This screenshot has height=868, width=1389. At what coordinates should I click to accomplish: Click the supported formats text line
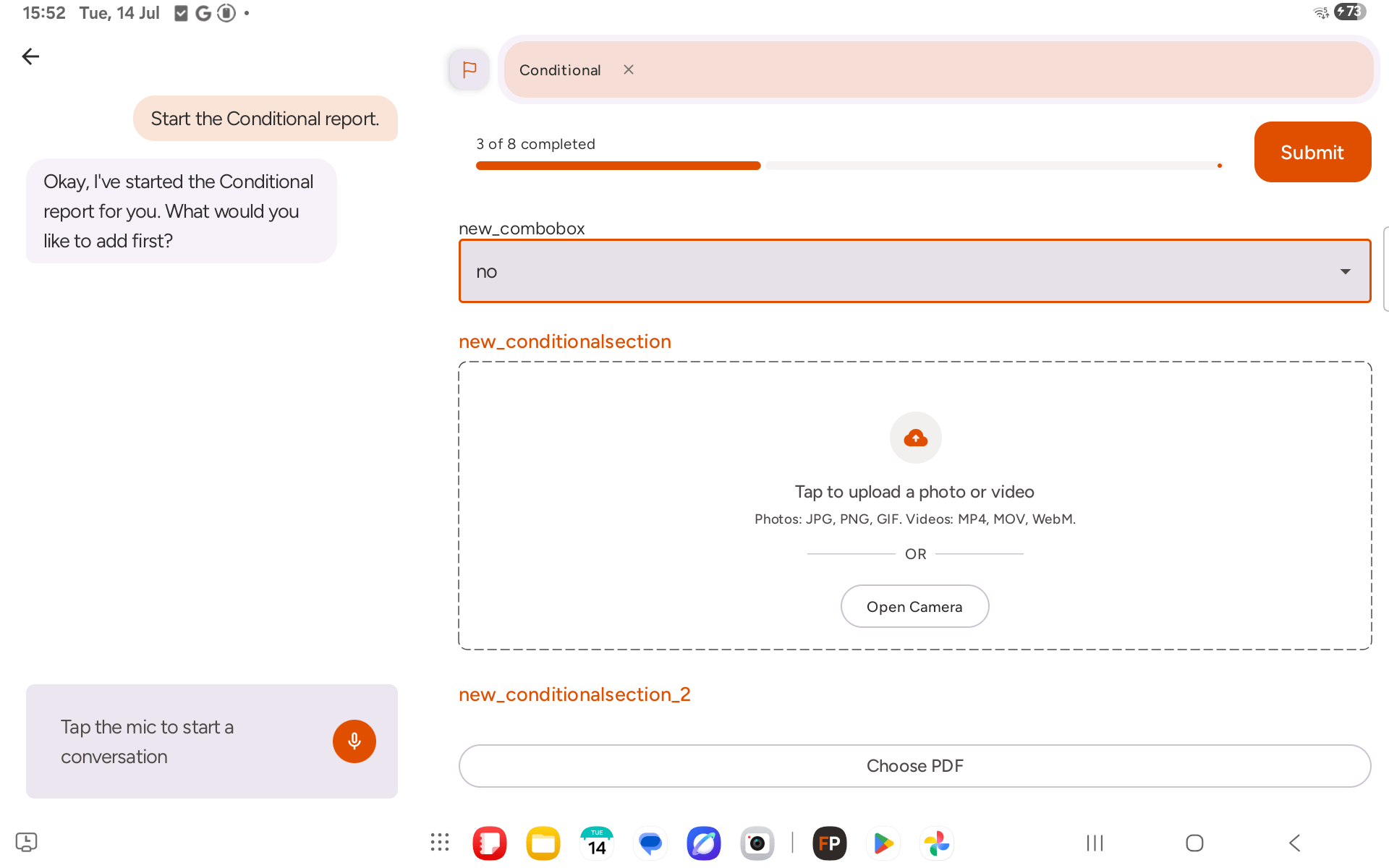click(x=914, y=519)
